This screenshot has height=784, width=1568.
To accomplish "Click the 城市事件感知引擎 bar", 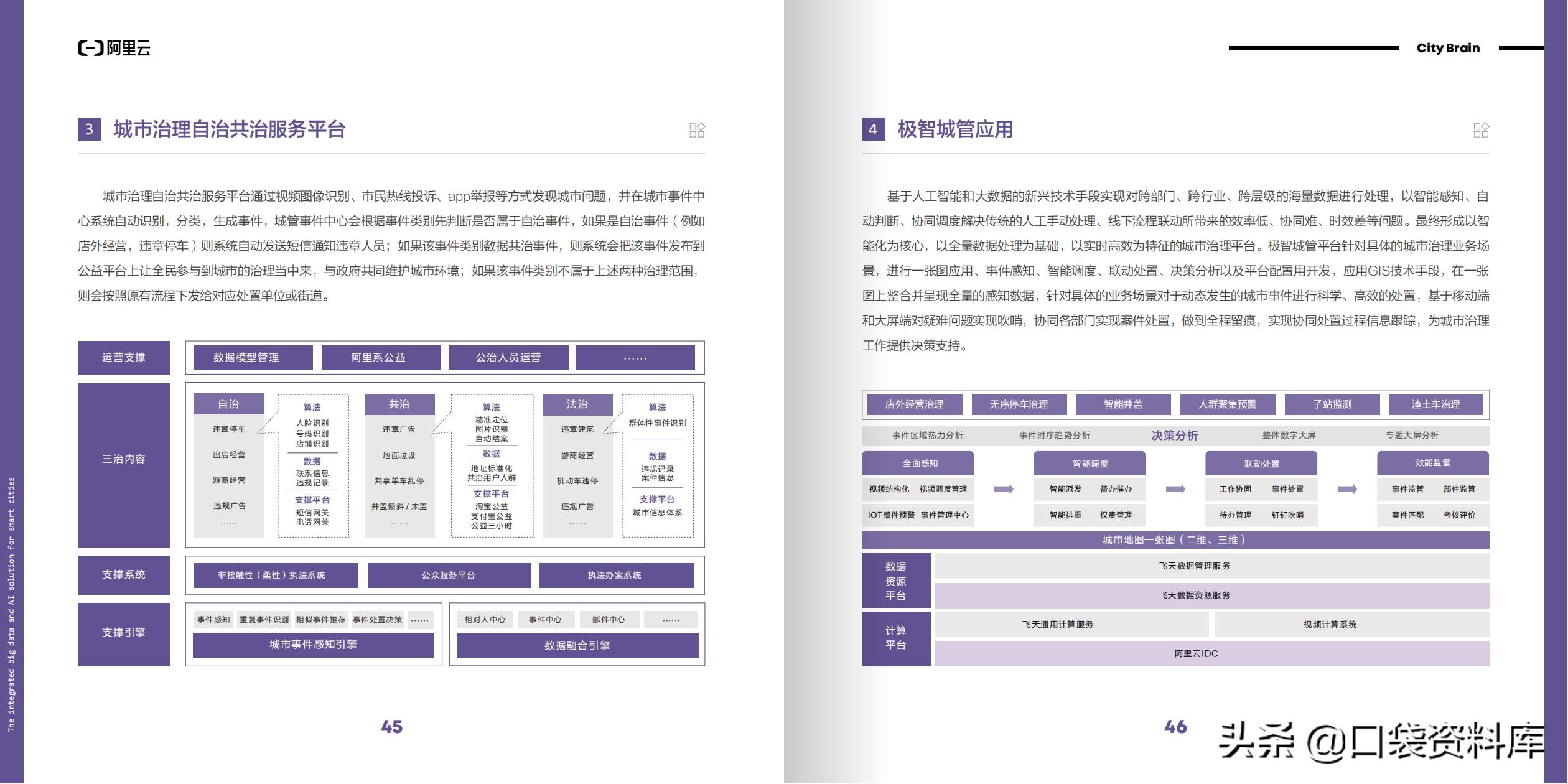I will click(x=313, y=645).
